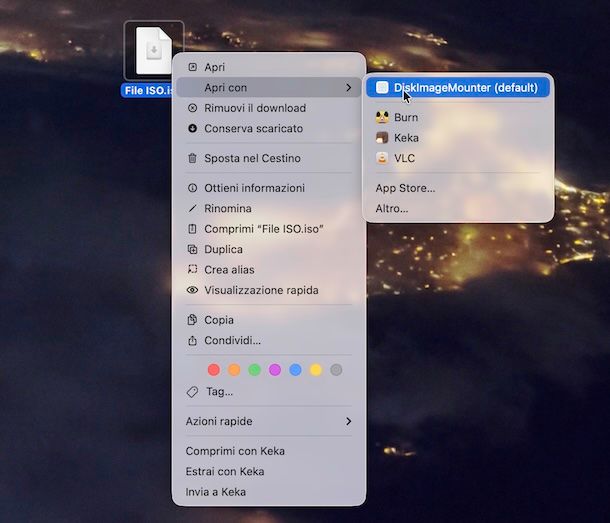
Task: Select Comprimi "File ISO.iso"
Action: 269,229
